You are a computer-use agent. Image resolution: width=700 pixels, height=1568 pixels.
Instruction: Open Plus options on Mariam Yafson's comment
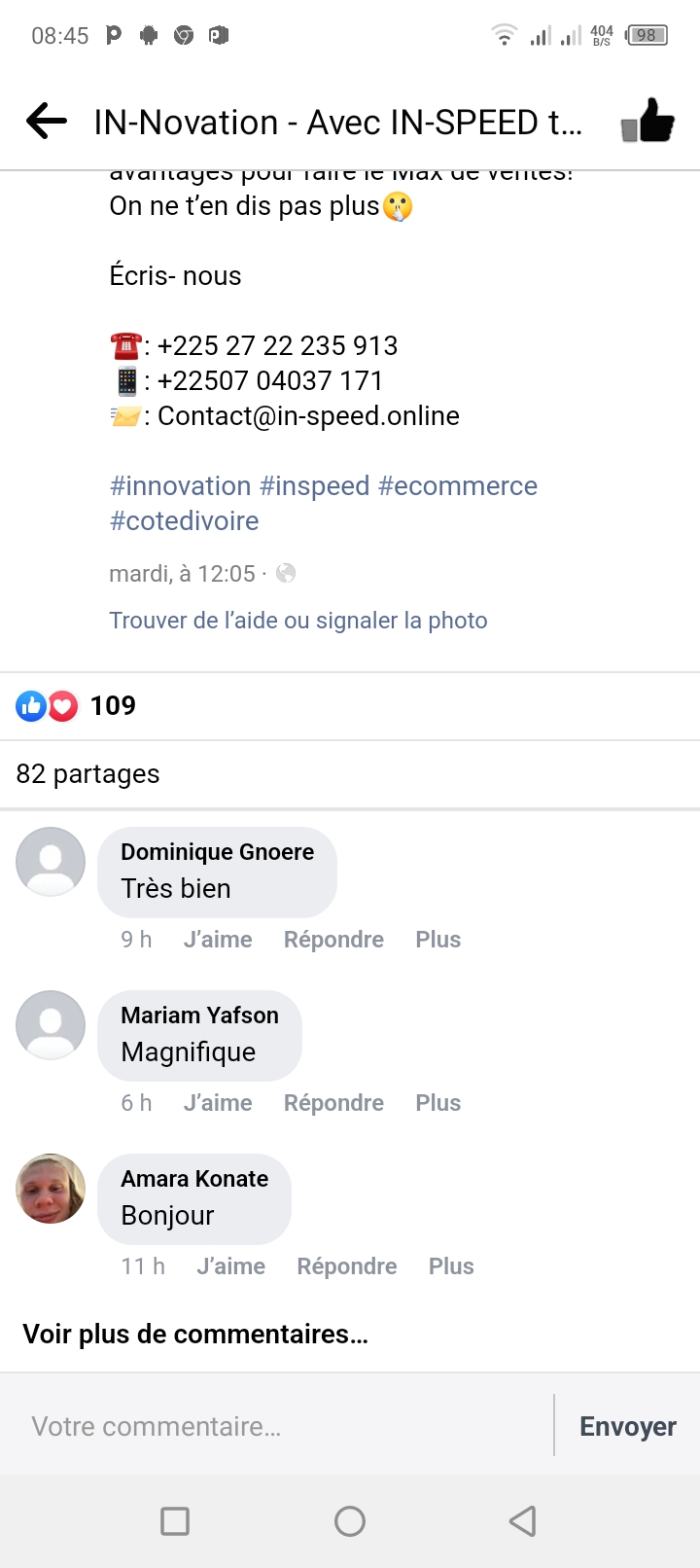(x=437, y=1103)
